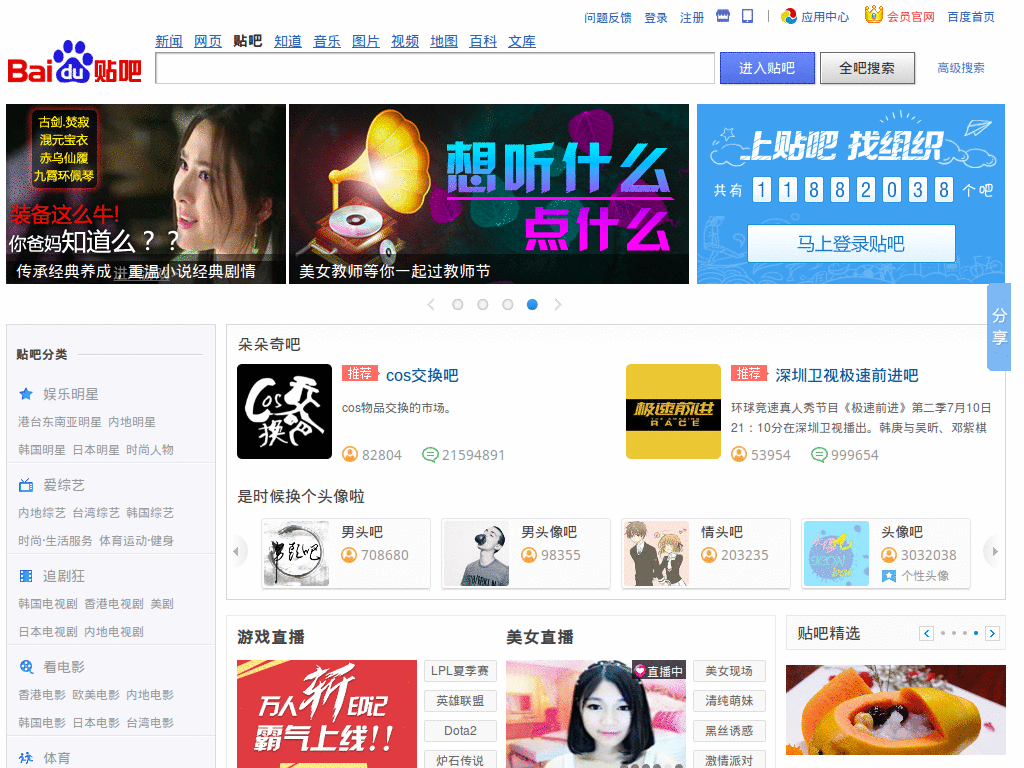1024x768 pixels.
Task: Click the 全吧搜索 button
Action: (867, 68)
